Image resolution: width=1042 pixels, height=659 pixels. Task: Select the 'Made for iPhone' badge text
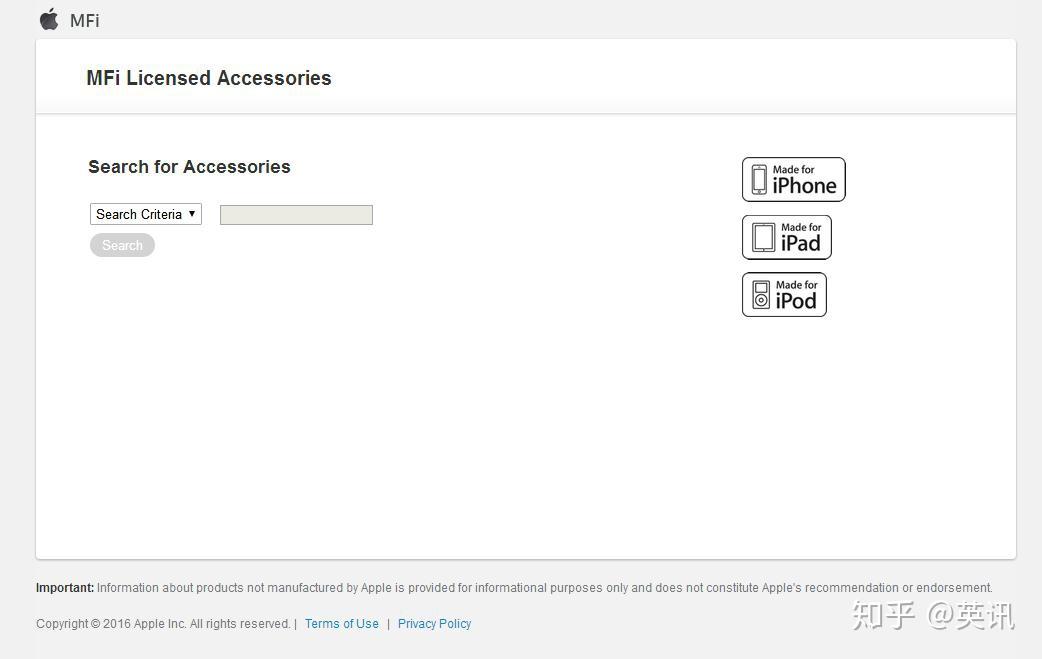coord(804,181)
